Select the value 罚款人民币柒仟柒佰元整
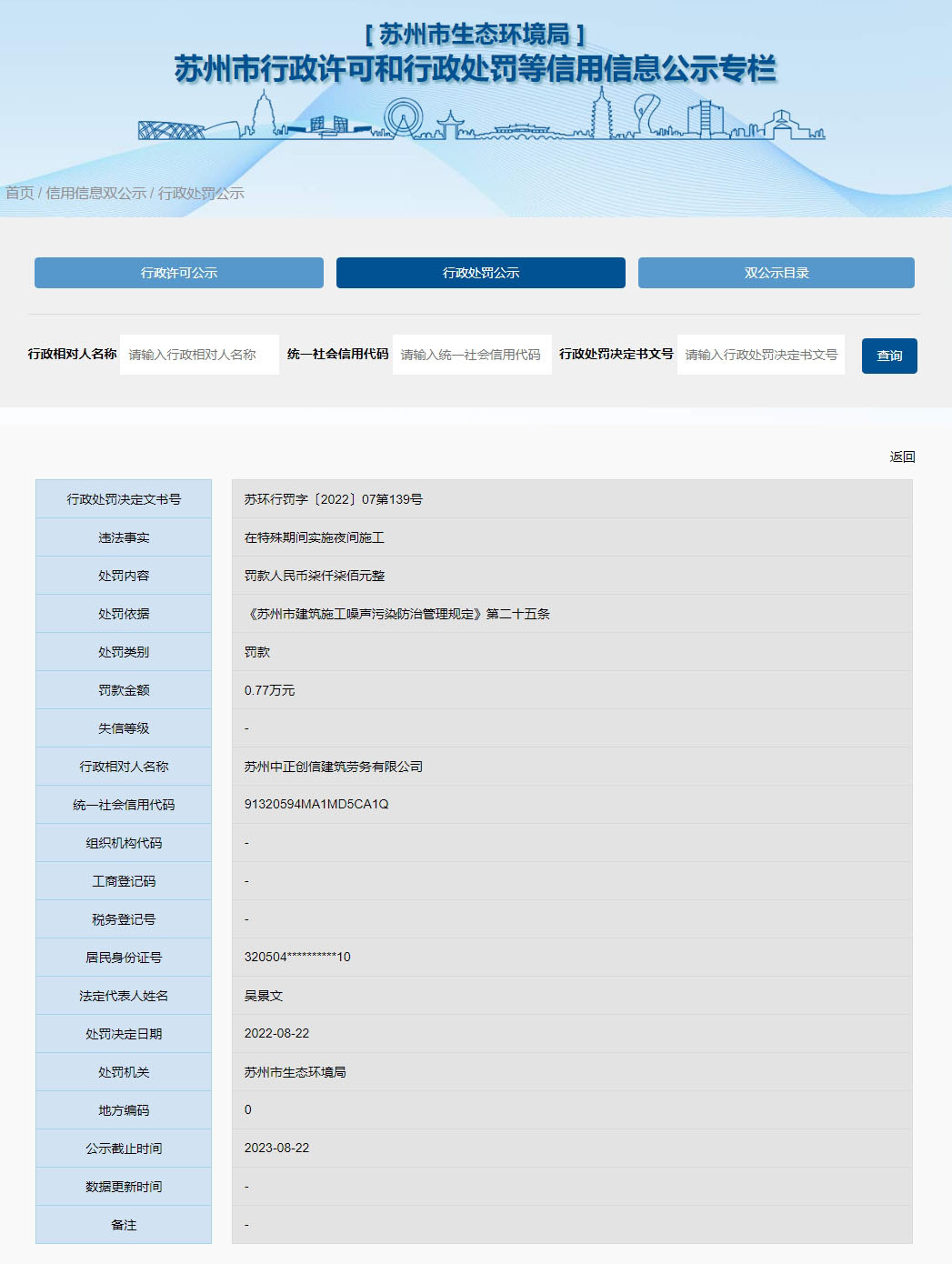952x1264 pixels. pos(314,576)
